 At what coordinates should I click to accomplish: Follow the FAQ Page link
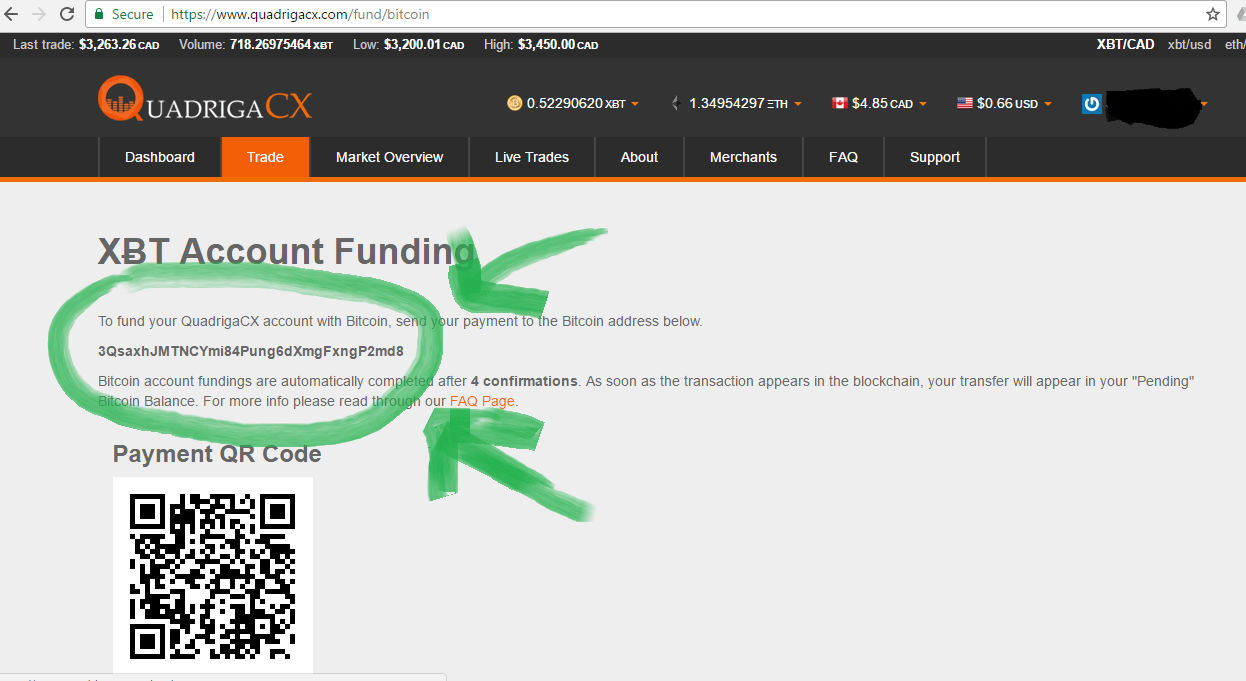(482, 401)
